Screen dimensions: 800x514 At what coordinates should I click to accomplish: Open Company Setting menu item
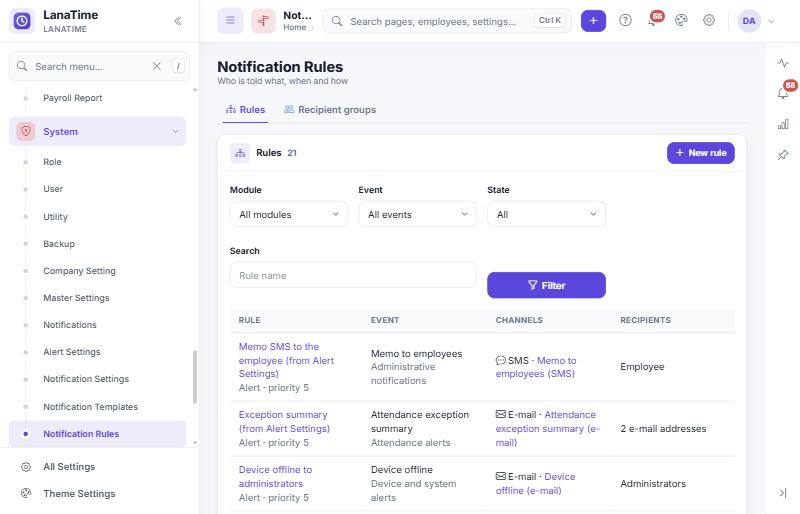pos(79,271)
